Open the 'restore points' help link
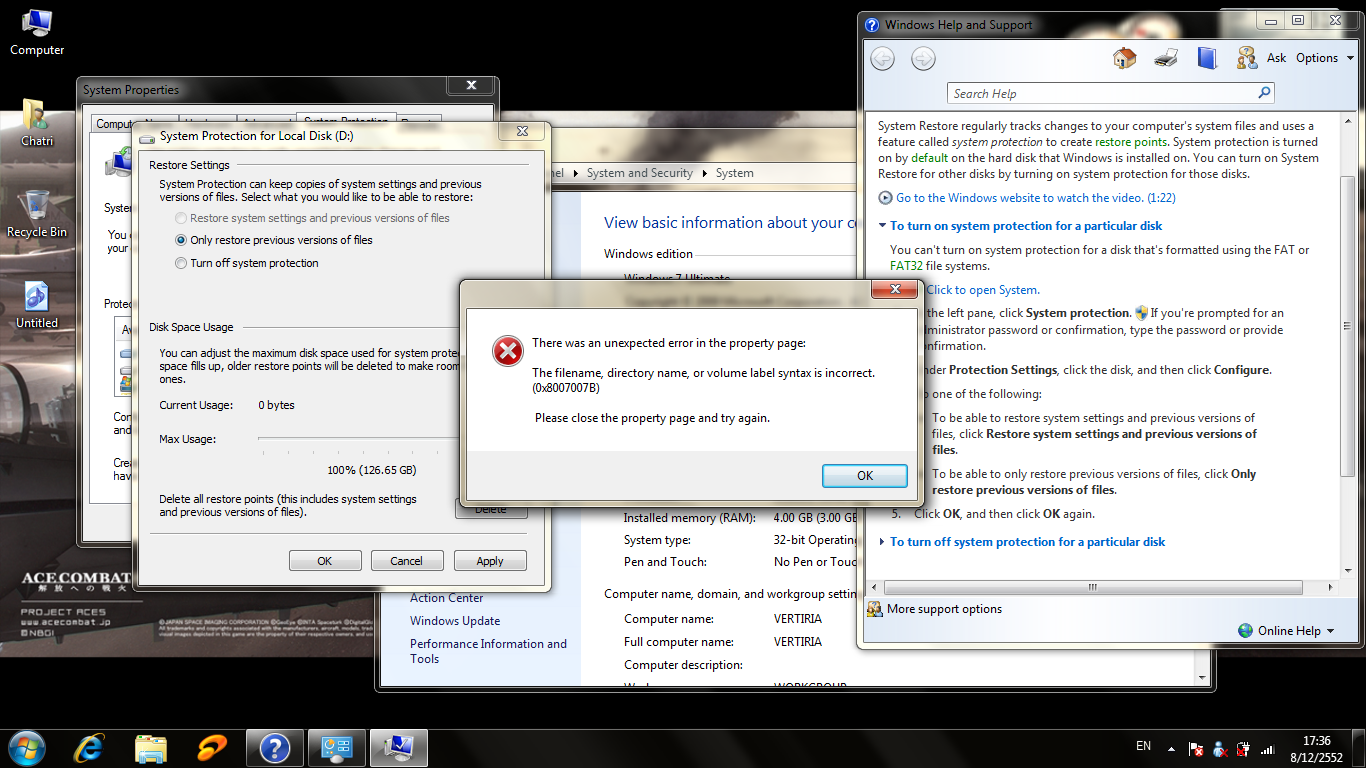The width and height of the screenshot is (1366, 768). [x=1129, y=142]
